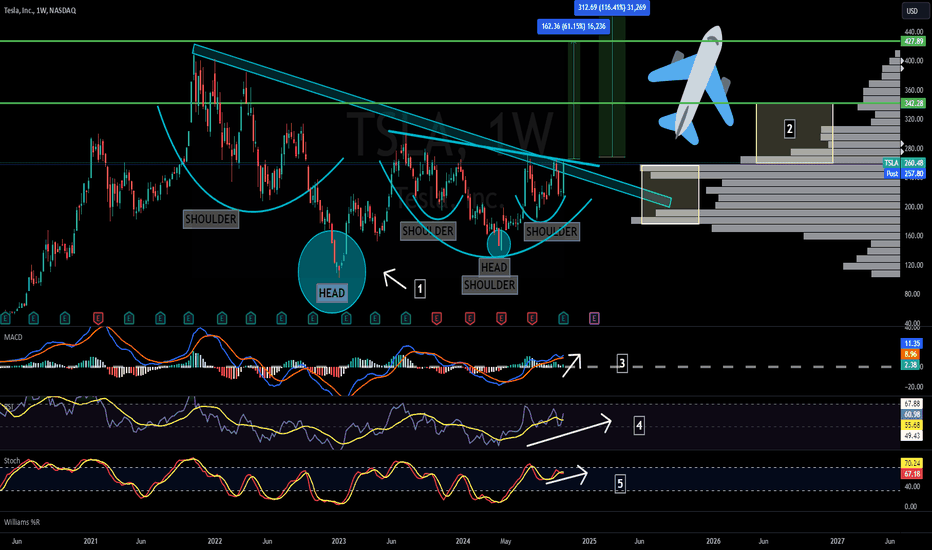This screenshot has height=550, width=932.
Task: Click the May label on the time axis
Action: 506,541
